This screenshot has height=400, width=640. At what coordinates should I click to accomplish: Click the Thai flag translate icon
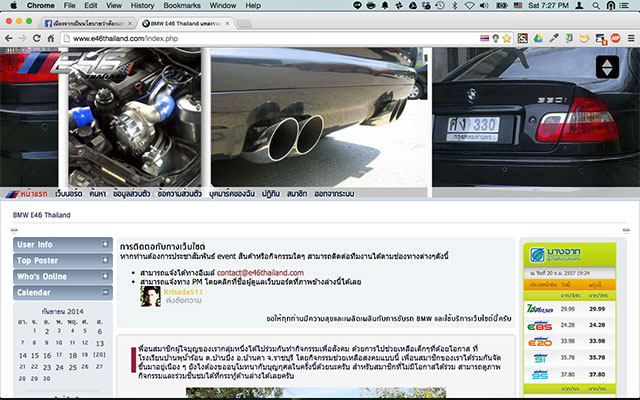pos(484,38)
